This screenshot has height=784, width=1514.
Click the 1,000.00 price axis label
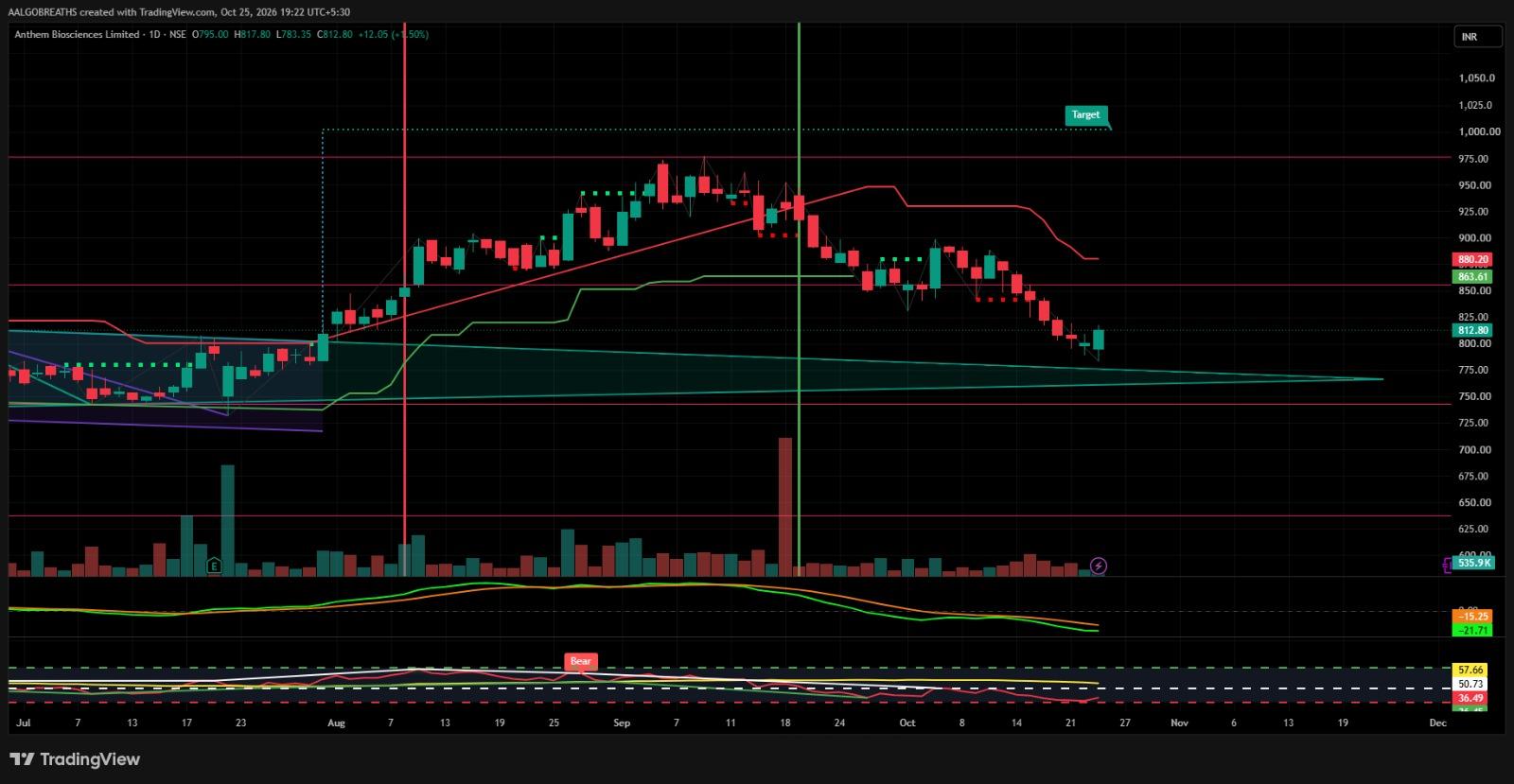(x=1478, y=132)
